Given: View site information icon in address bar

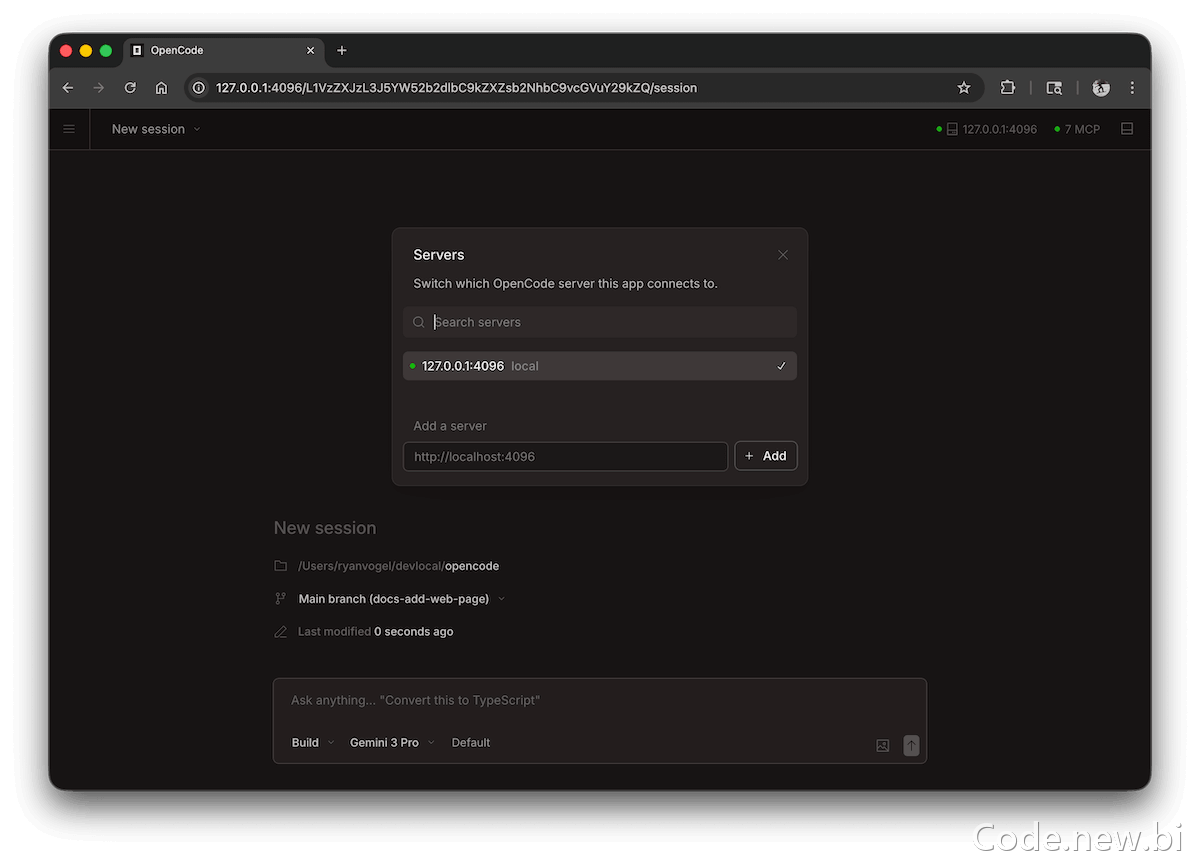Looking at the screenshot, I should pos(199,88).
